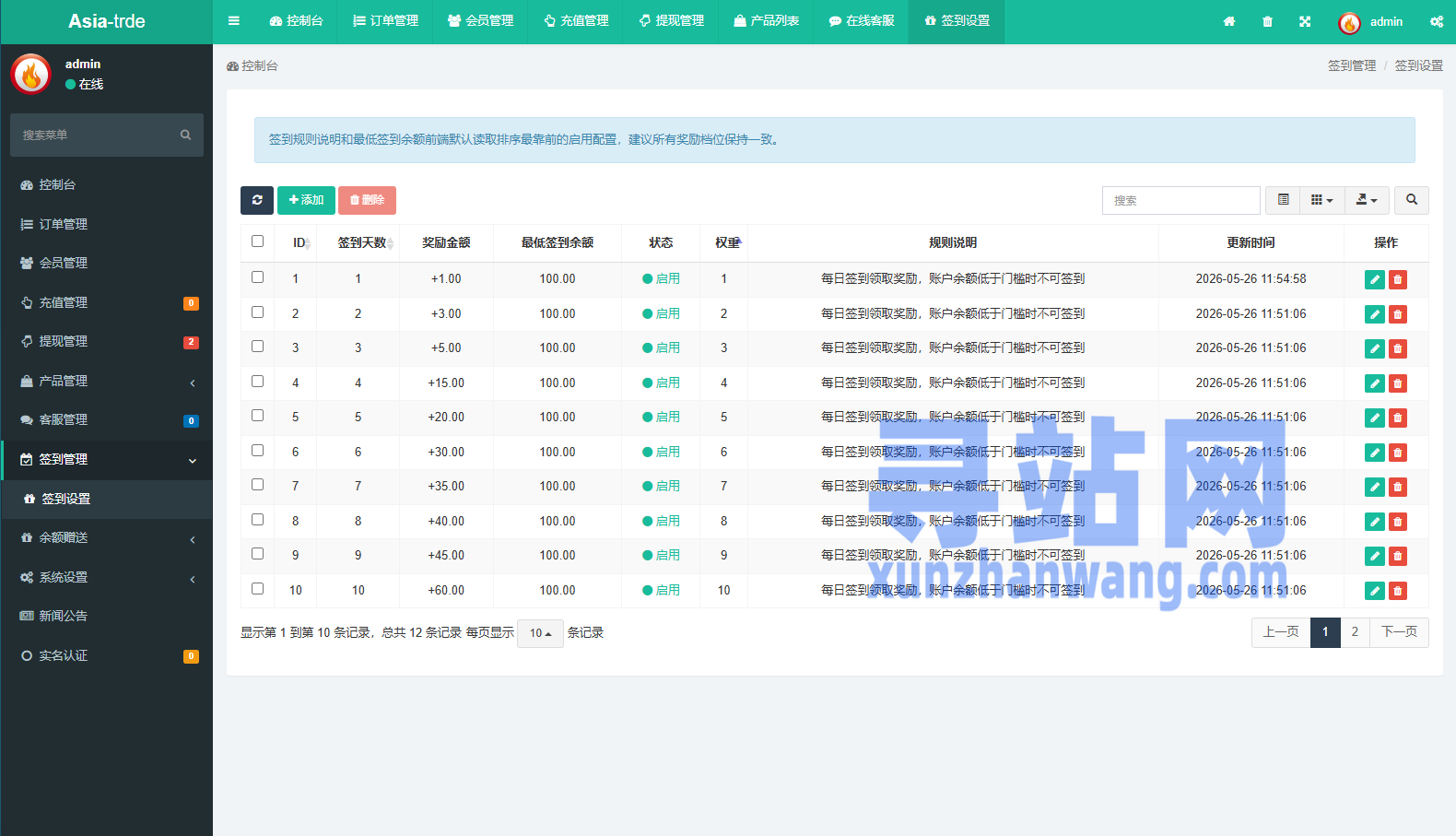This screenshot has height=836, width=1456.
Task: Click 签到管理 breadcrumb link
Action: 1352,65
